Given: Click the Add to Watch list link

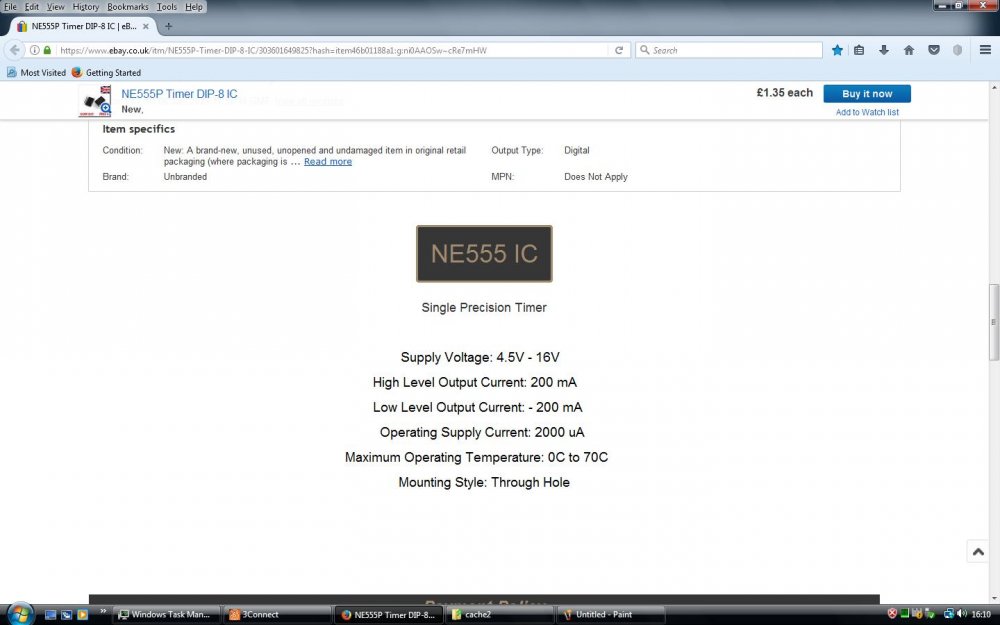Looking at the screenshot, I should coord(867,112).
